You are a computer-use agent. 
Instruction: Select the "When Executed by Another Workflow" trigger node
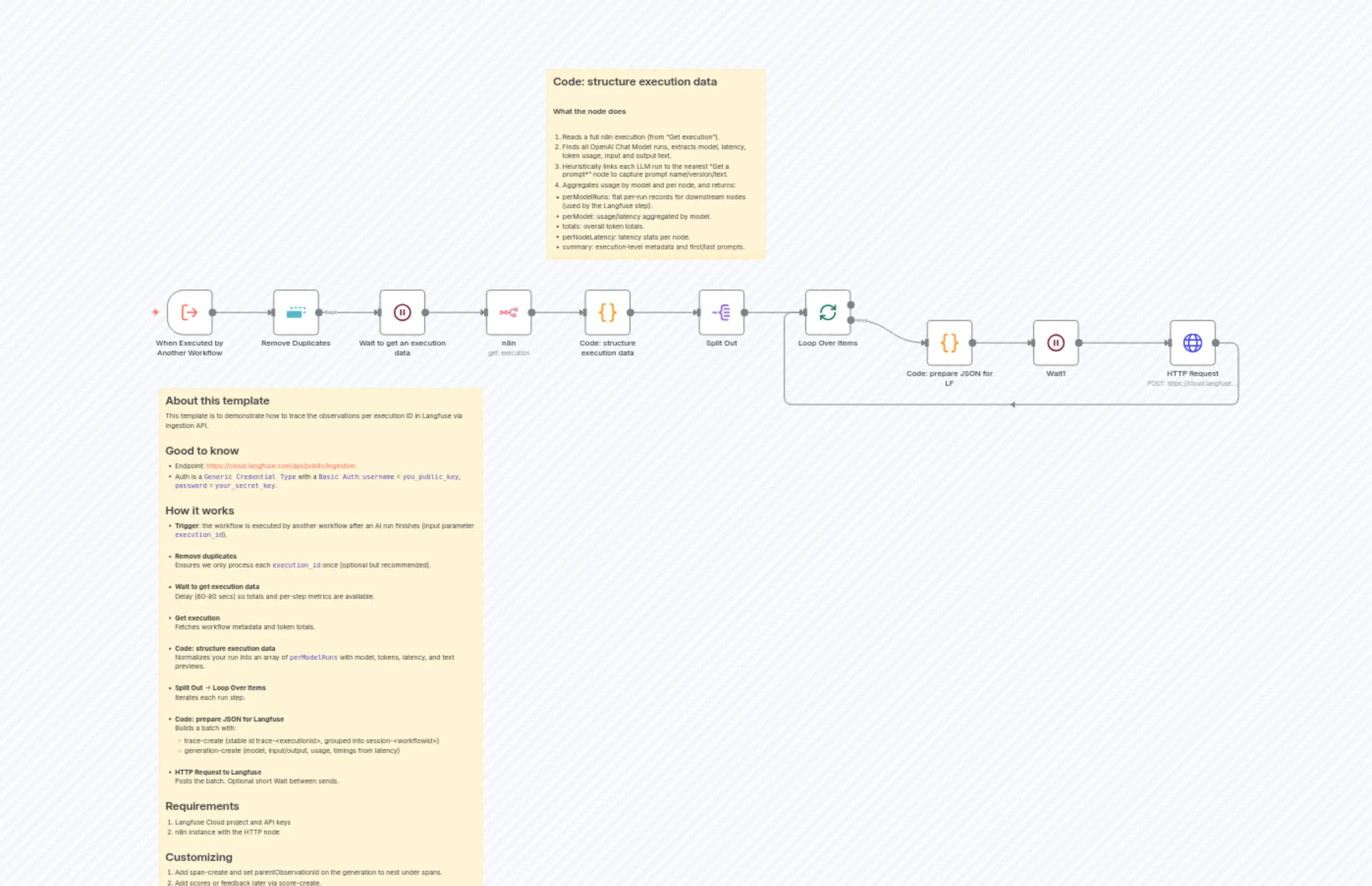click(190, 312)
